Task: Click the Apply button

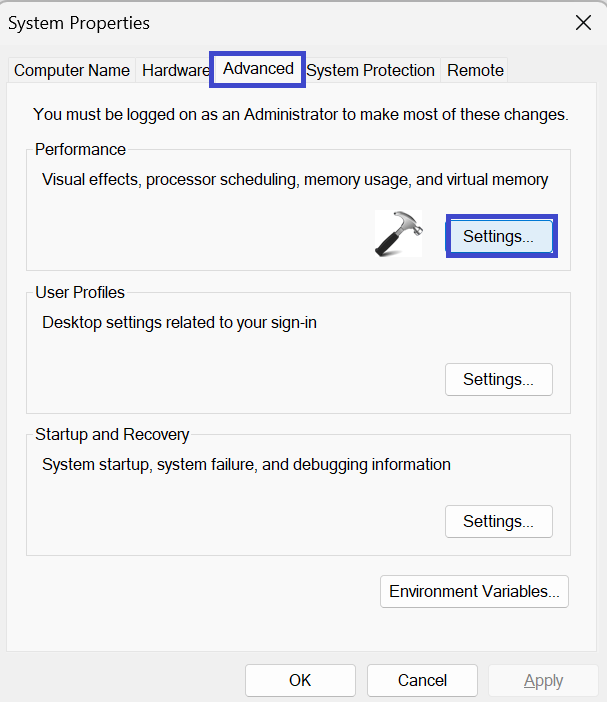Action: 543,680
